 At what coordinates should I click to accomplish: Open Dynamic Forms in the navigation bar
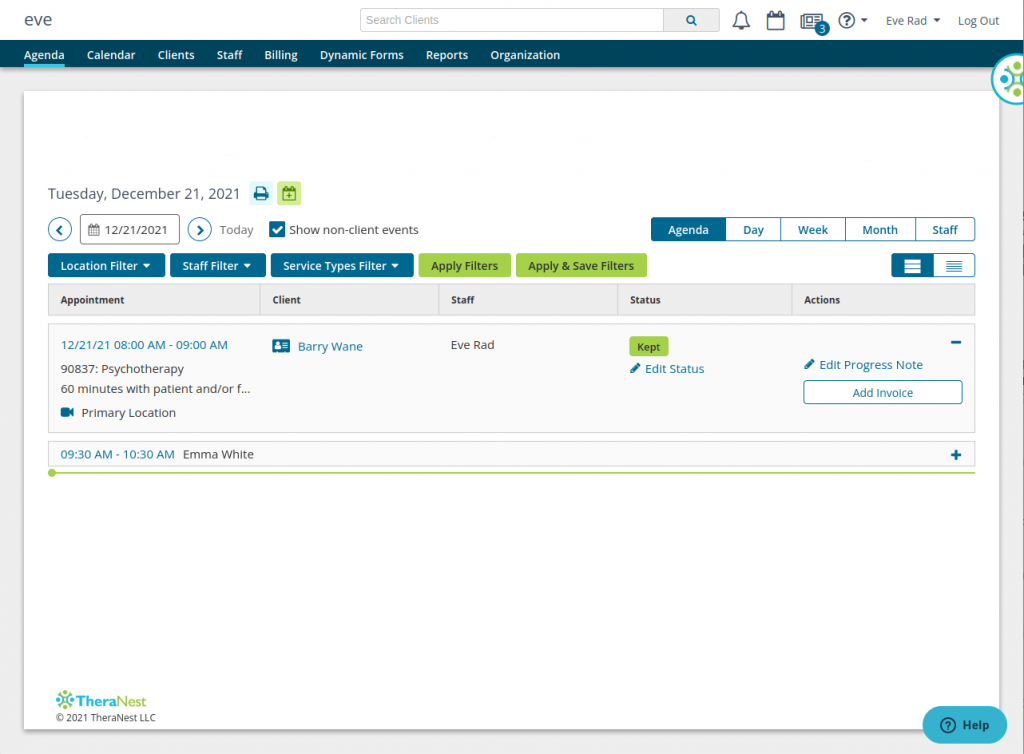tap(362, 55)
